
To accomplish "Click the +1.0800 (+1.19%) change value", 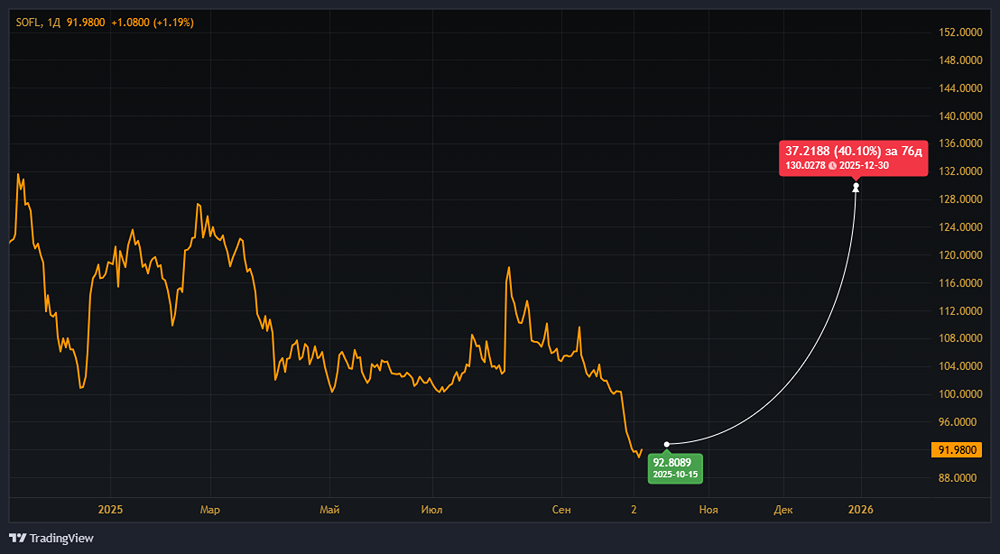I will coord(152,22).
